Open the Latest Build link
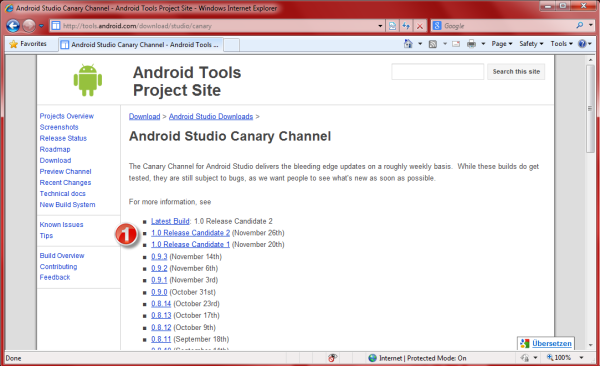This screenshot has width=600, height=366. [170, 221]
